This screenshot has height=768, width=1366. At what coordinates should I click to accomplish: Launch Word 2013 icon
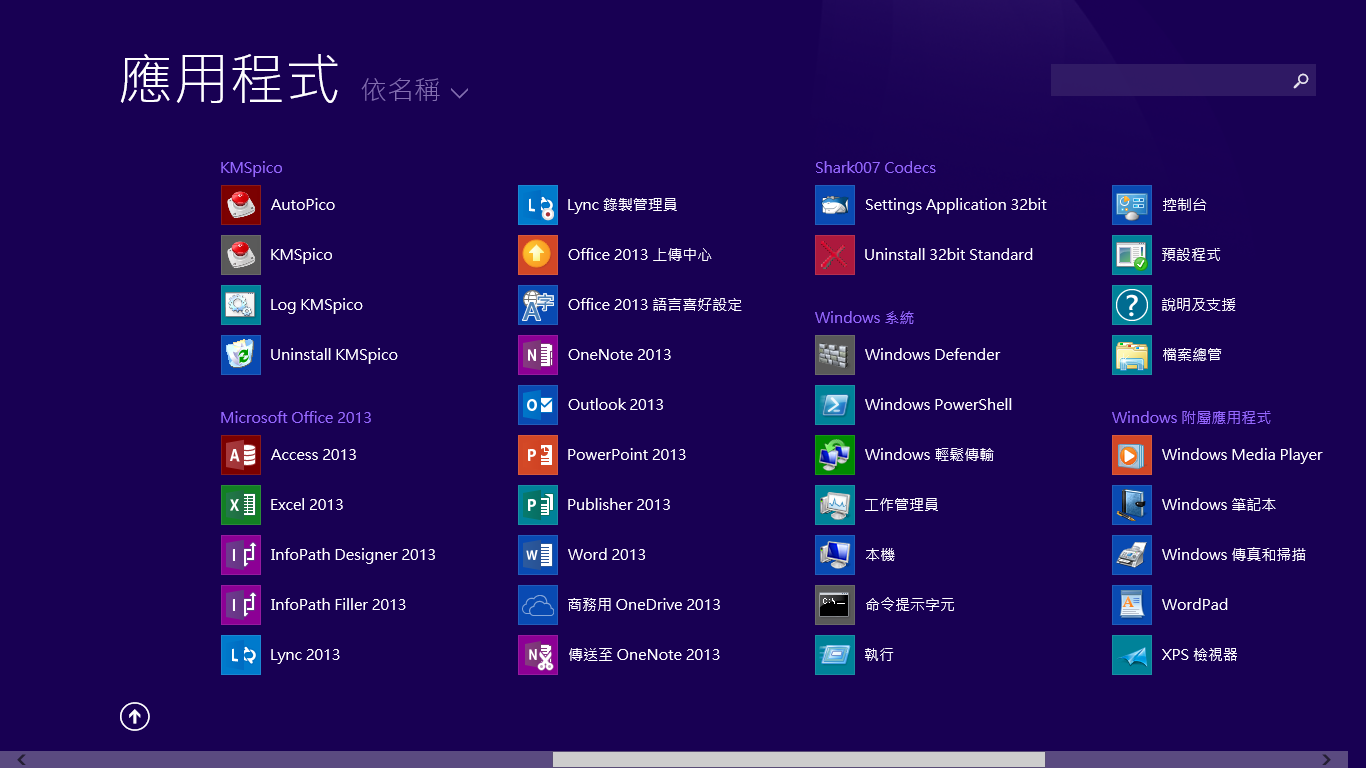coord(538,555)
